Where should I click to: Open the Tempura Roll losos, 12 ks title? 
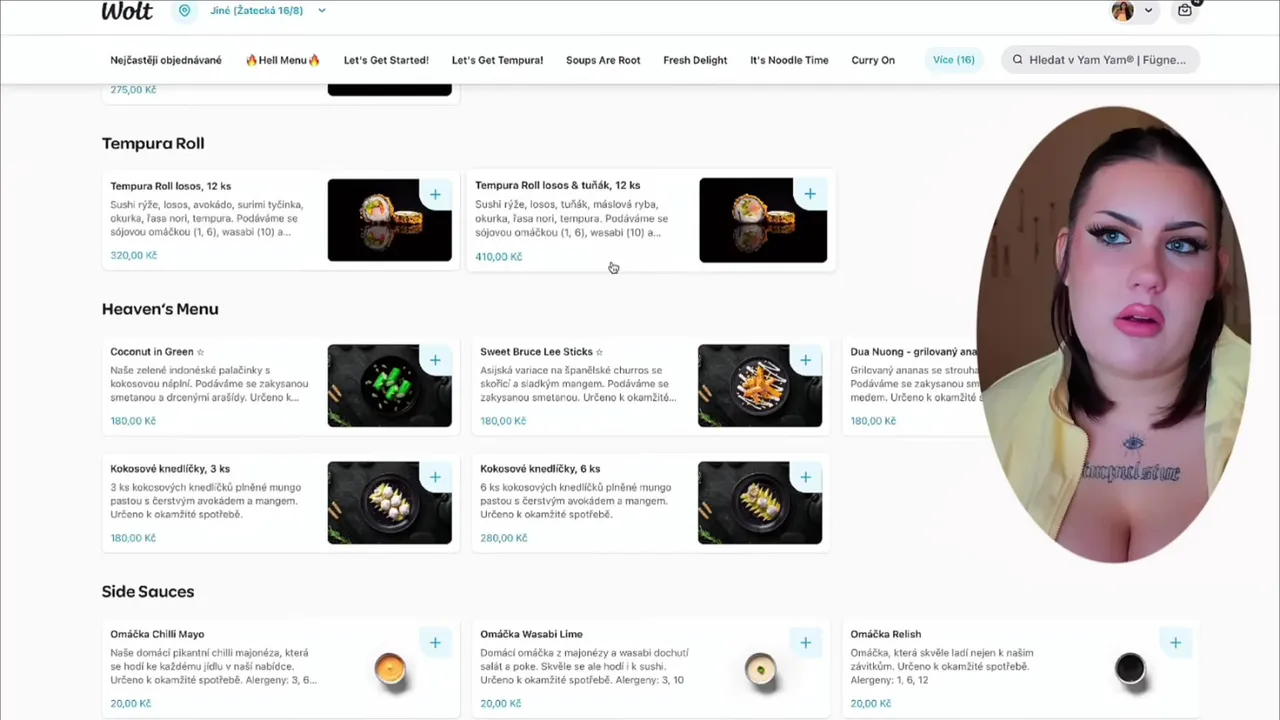[170, 186]
